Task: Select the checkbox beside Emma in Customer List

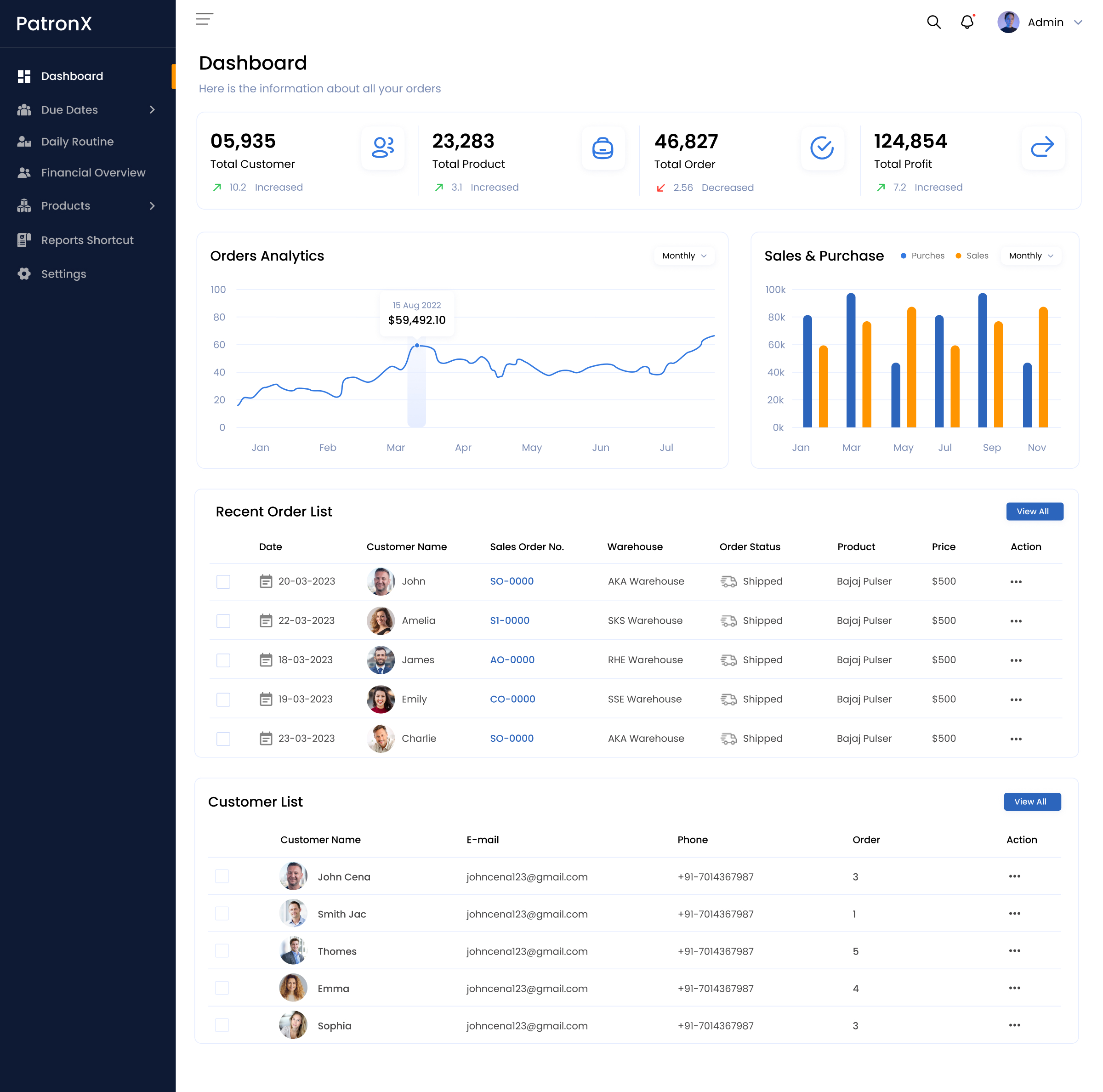Action: [222, 988]
